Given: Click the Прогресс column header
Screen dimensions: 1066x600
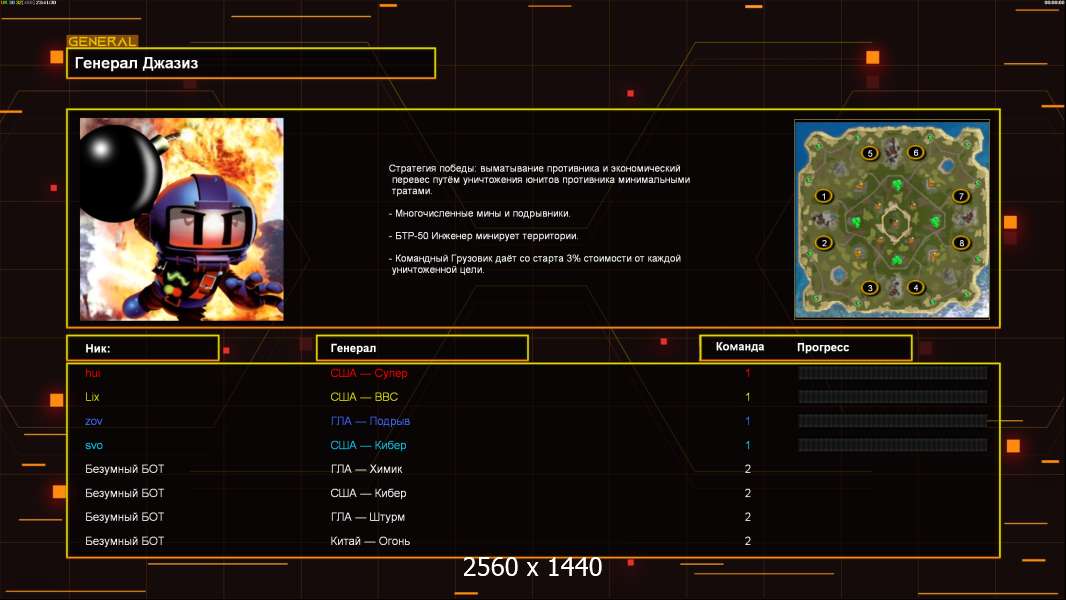Looking at the screenshot, I should (x=823, y=347).
